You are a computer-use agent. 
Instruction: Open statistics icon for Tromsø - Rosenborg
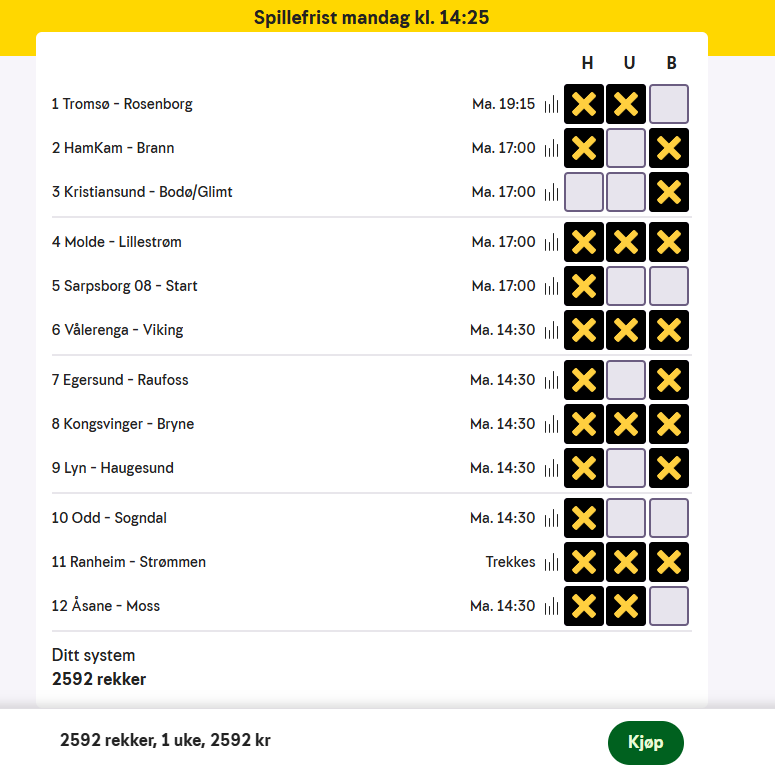click(551, 104)
